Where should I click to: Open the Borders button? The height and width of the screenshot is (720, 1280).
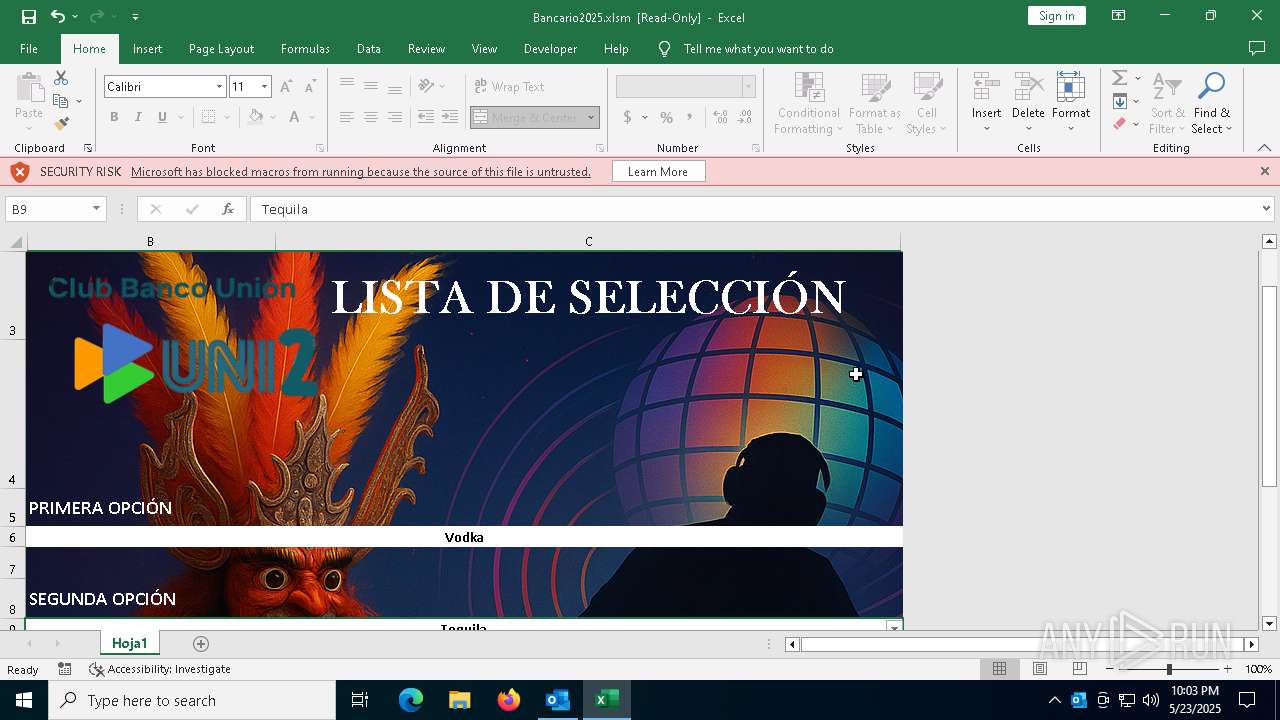pos(208,117)
